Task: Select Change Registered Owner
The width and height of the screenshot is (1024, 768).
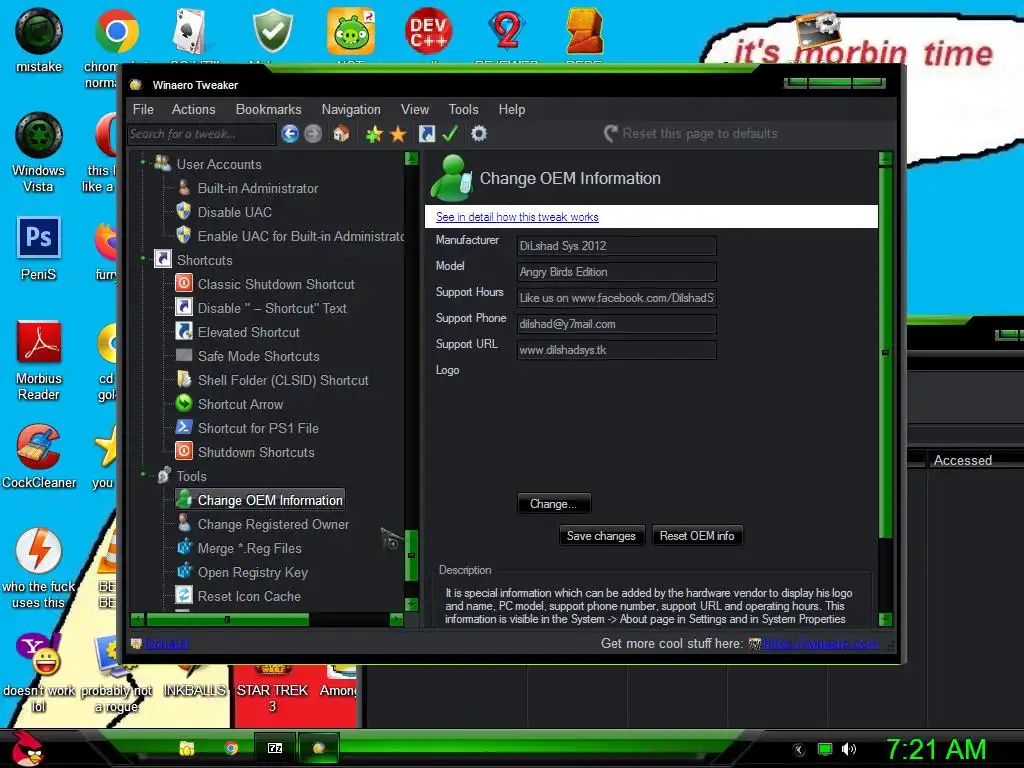Action: (273, 524)
